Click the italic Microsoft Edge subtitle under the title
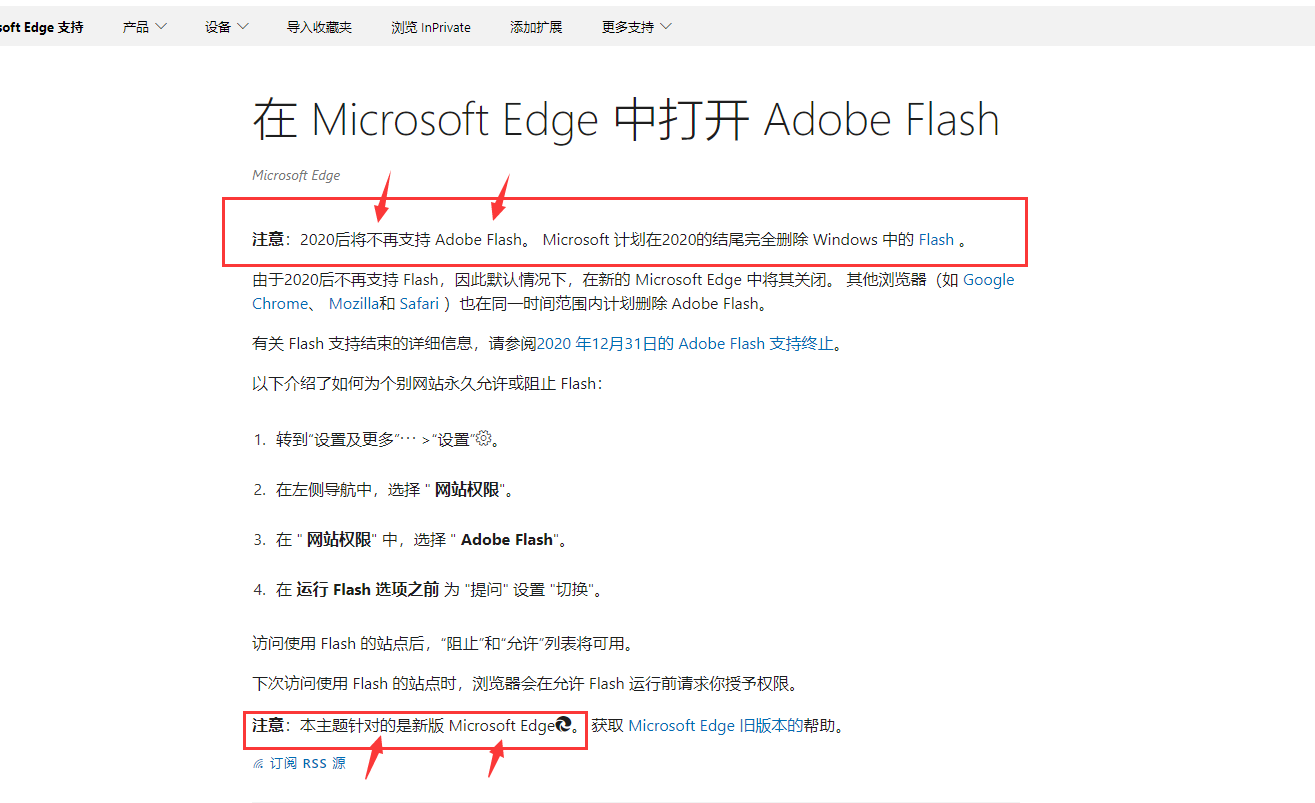Screen dimensions: 1315x803 pos(296,175)
